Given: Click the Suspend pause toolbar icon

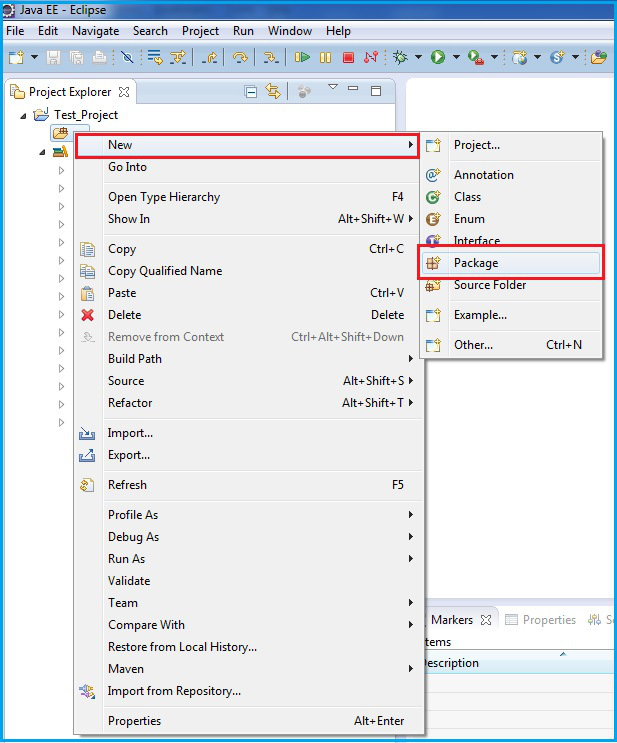Looking at the screenshot, I should point(325,58).
